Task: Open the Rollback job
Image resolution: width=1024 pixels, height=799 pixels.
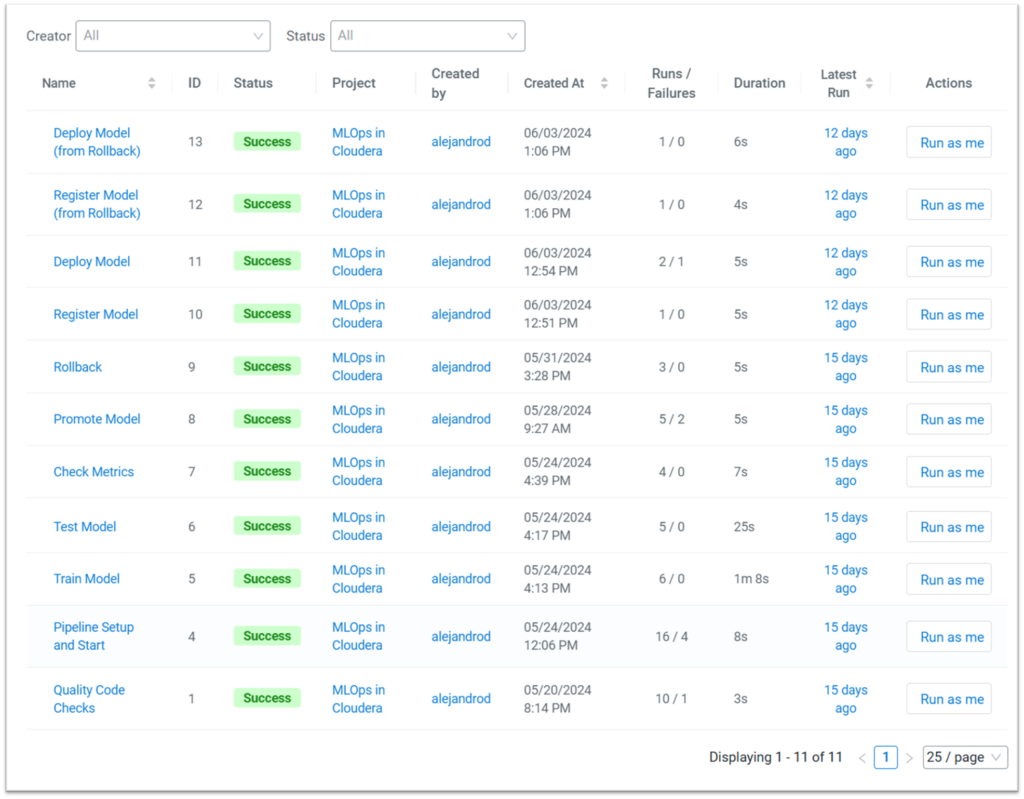Action: click(x=78, y=367)
